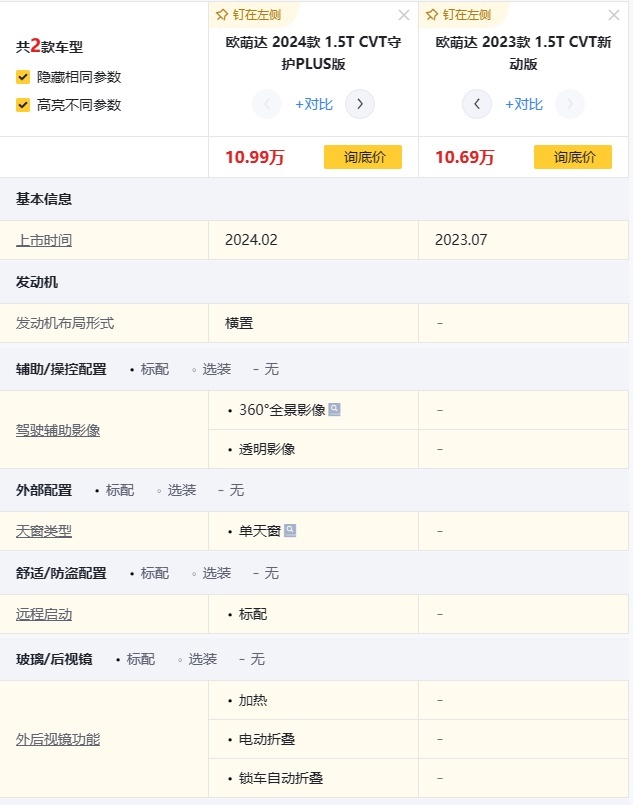
Task: Remove the 2024款 1.5T CVT守护PLUS版 column
Action: click(404, 15)
